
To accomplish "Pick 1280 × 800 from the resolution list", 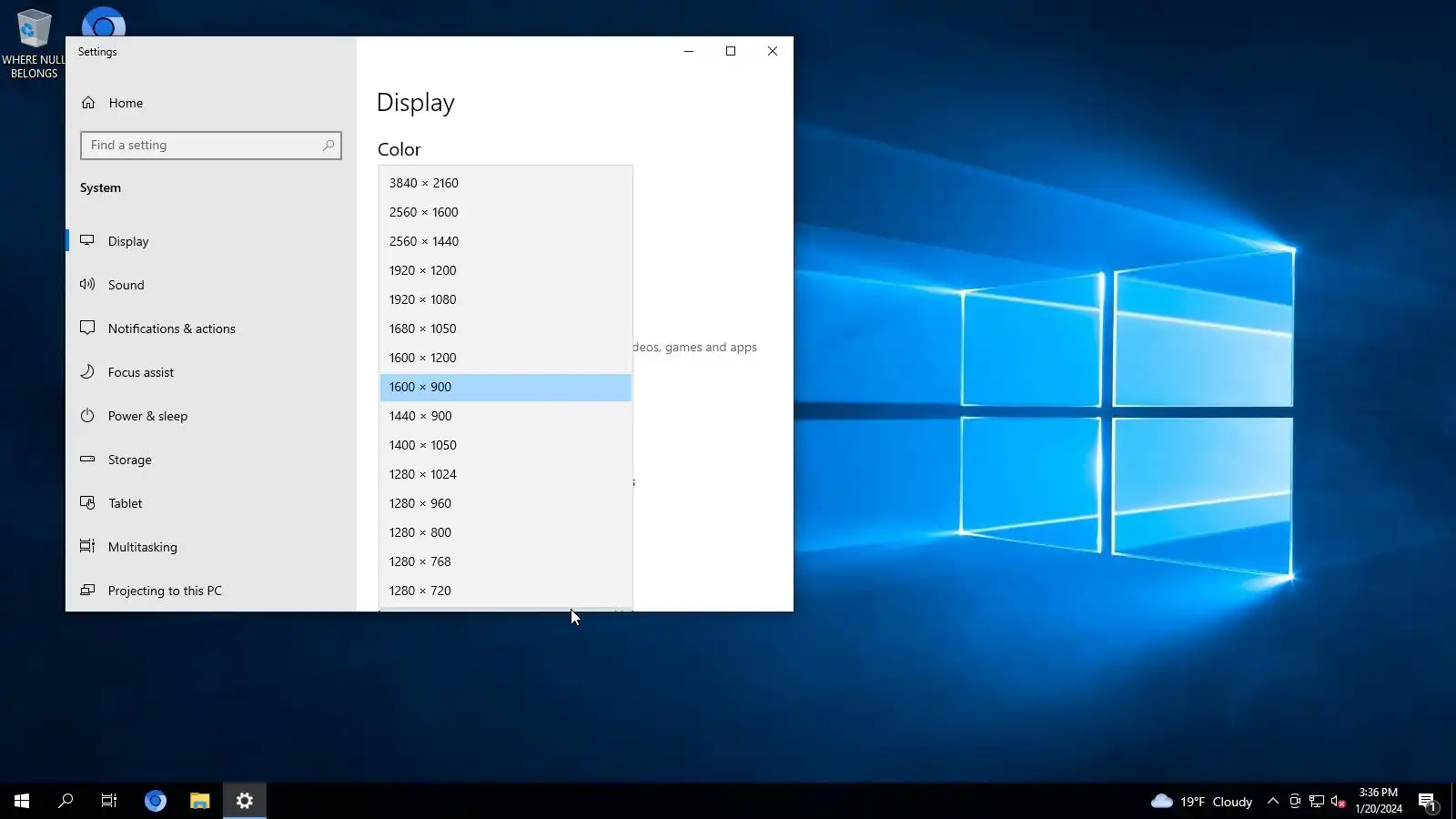I will click(x=506, y=532).
